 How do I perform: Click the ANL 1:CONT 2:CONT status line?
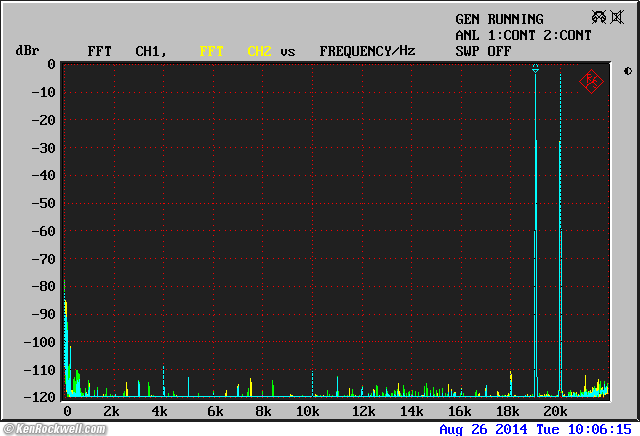pyautogui.click(x=523, y=35)
